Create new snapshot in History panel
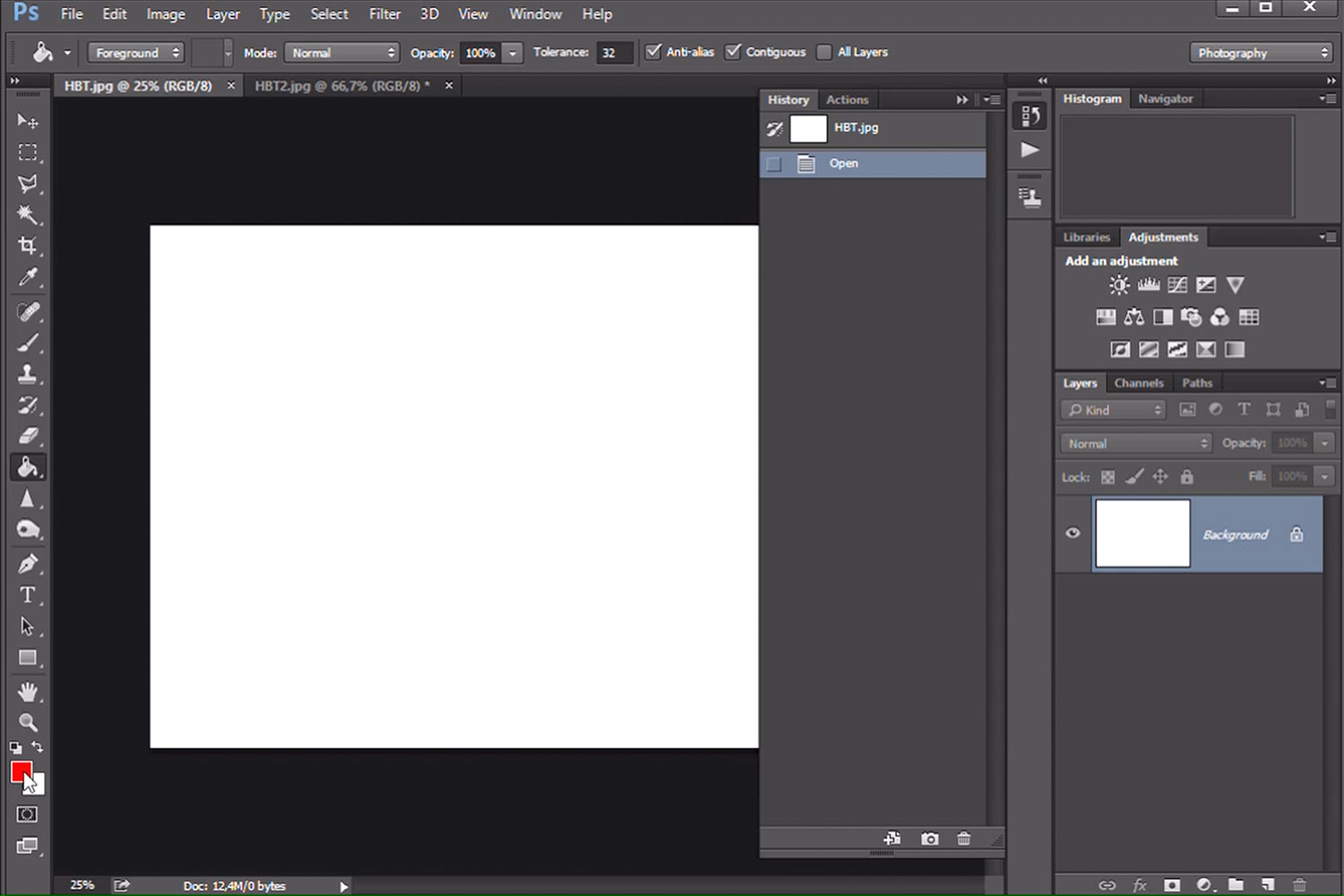This screenshot has height=896, width=1344. (x=930, y=839)
